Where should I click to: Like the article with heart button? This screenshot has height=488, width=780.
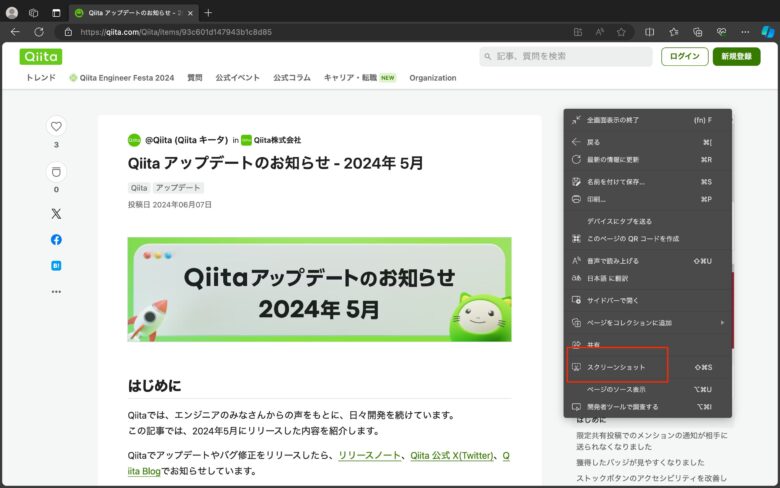pos(56,126)
